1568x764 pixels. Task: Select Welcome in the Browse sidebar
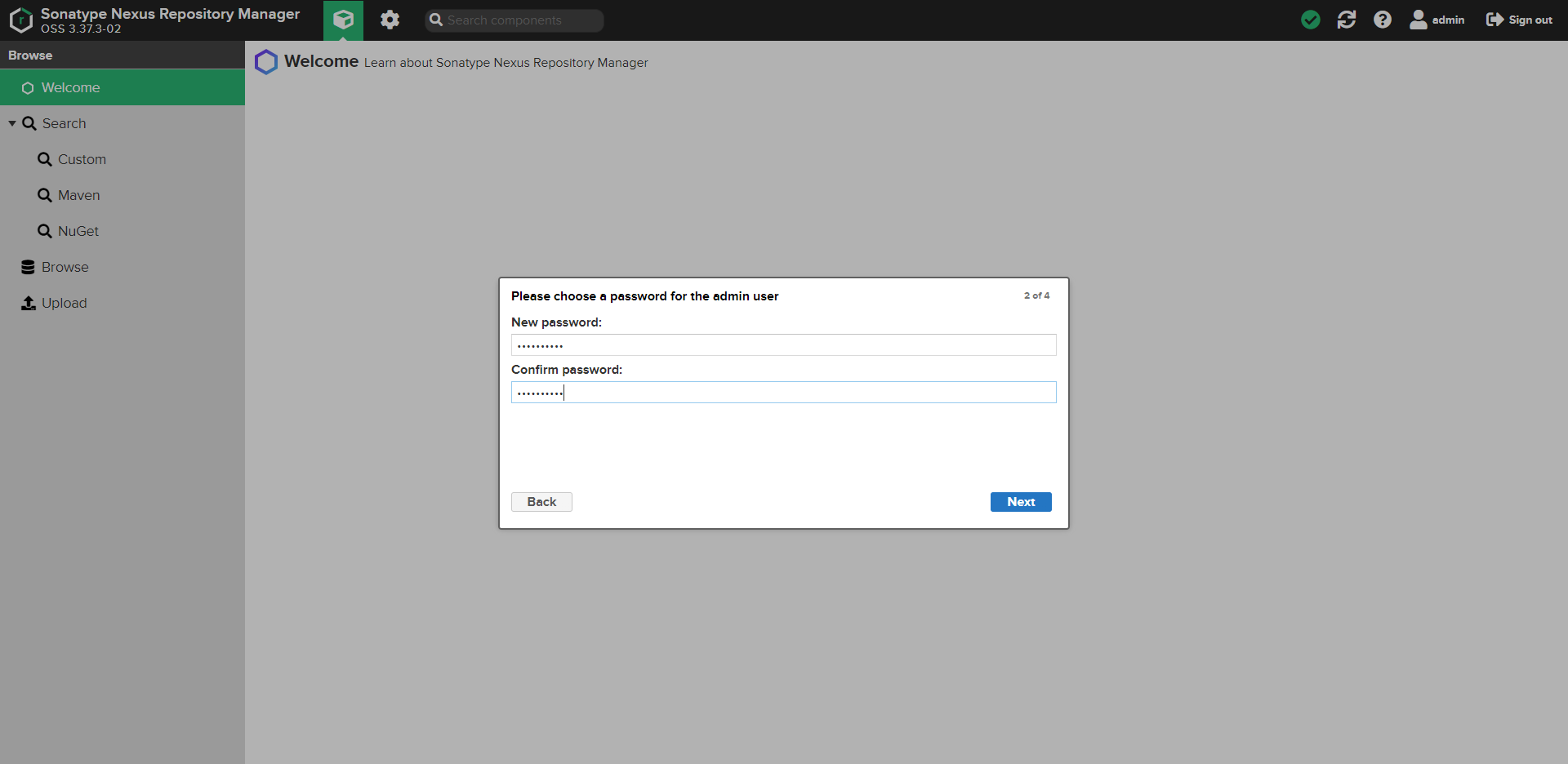122,87
